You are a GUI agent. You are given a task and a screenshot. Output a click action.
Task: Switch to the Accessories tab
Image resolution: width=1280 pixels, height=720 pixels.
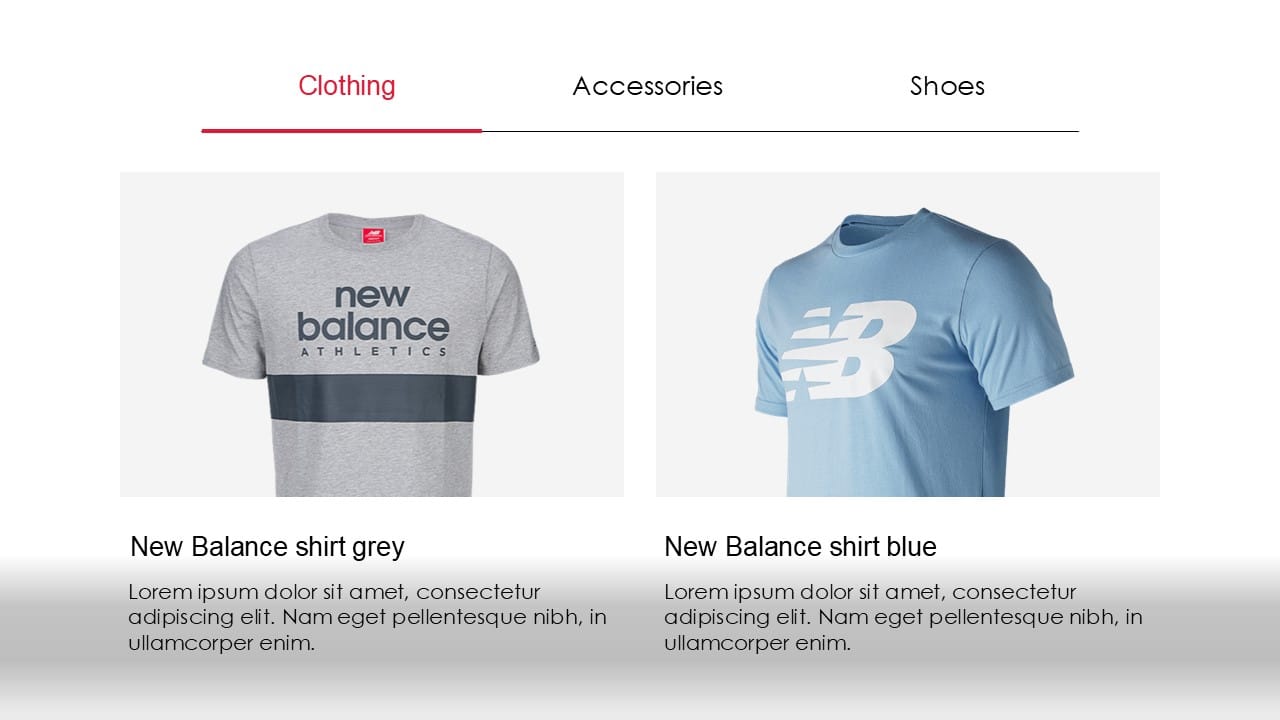tap(647, 87)
